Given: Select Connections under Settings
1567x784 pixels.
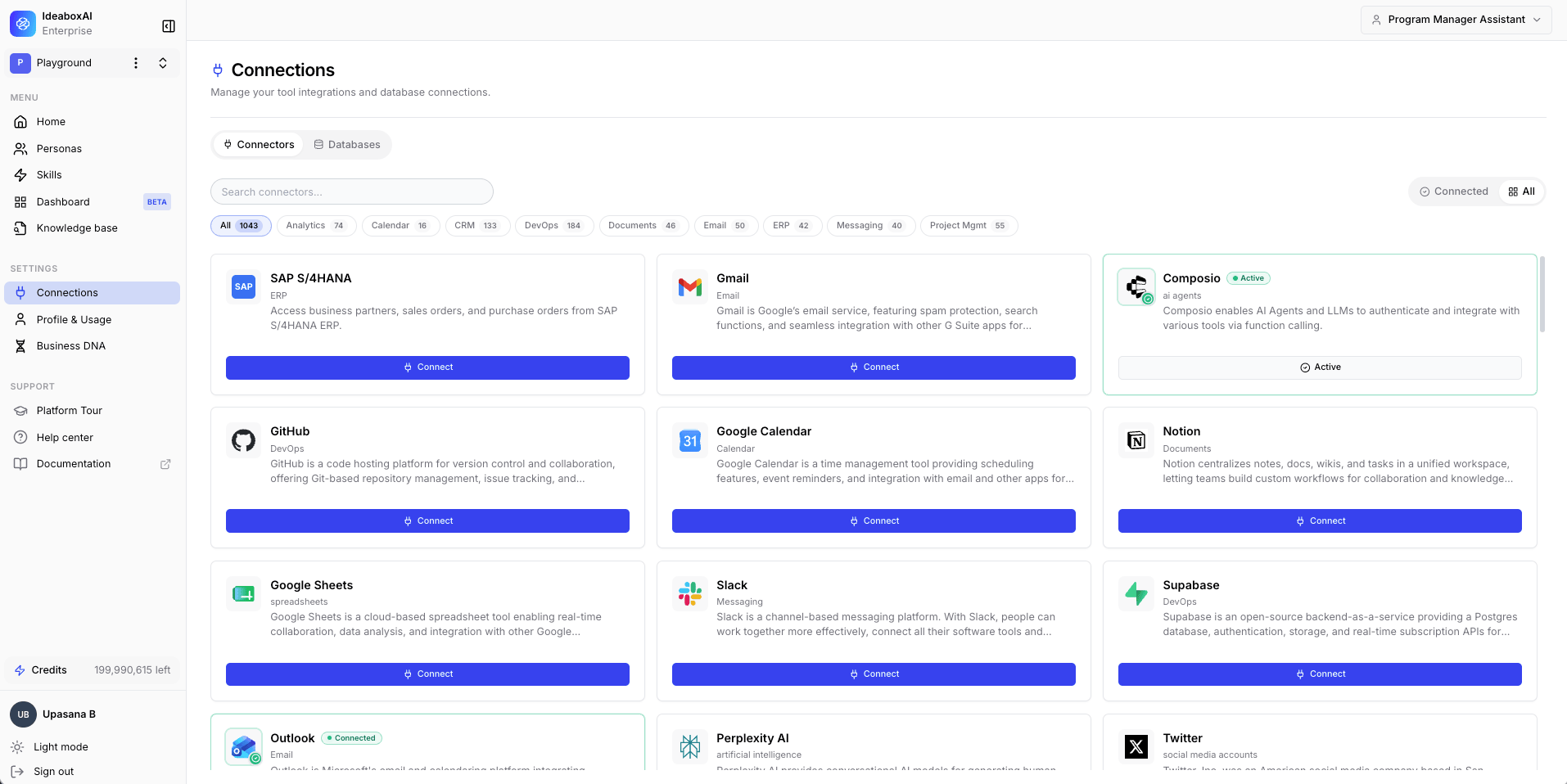Looking at the screenshot, I should coord(92,293).
